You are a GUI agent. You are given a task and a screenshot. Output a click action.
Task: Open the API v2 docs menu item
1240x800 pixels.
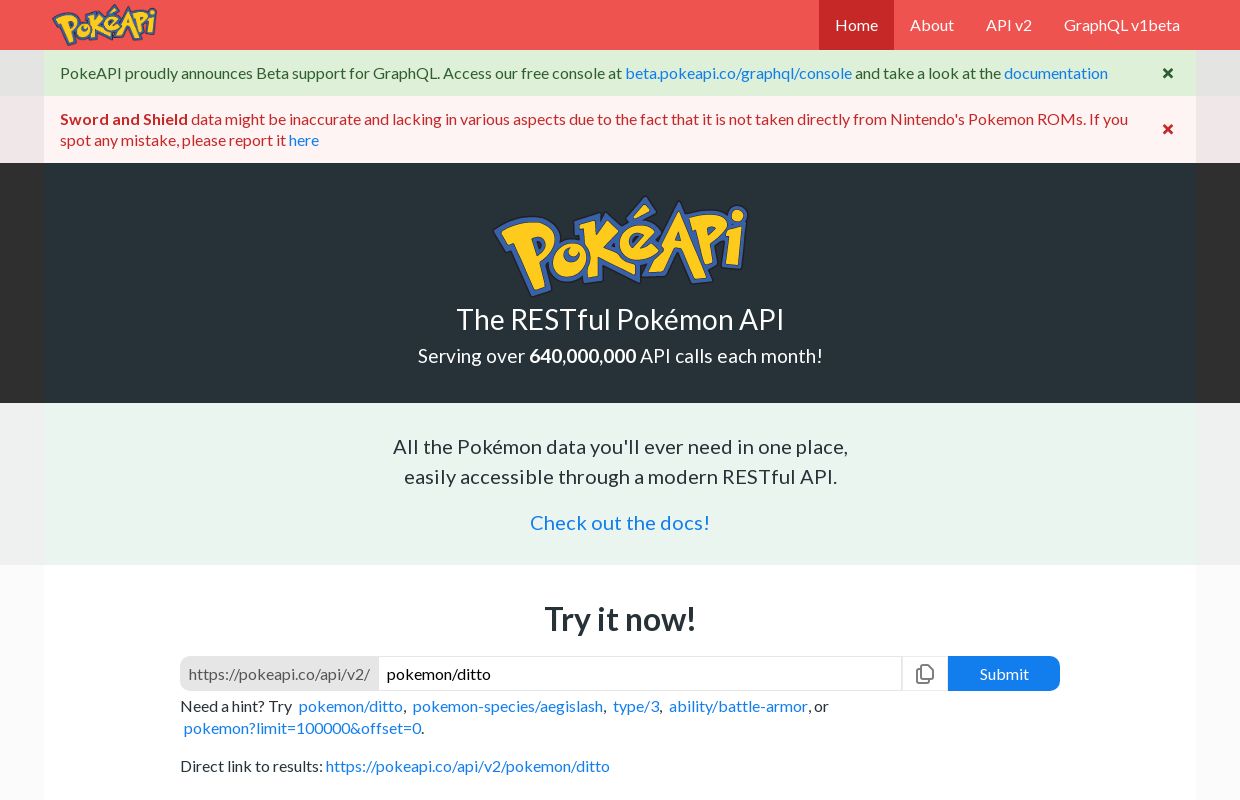[x=1009, y=25]
